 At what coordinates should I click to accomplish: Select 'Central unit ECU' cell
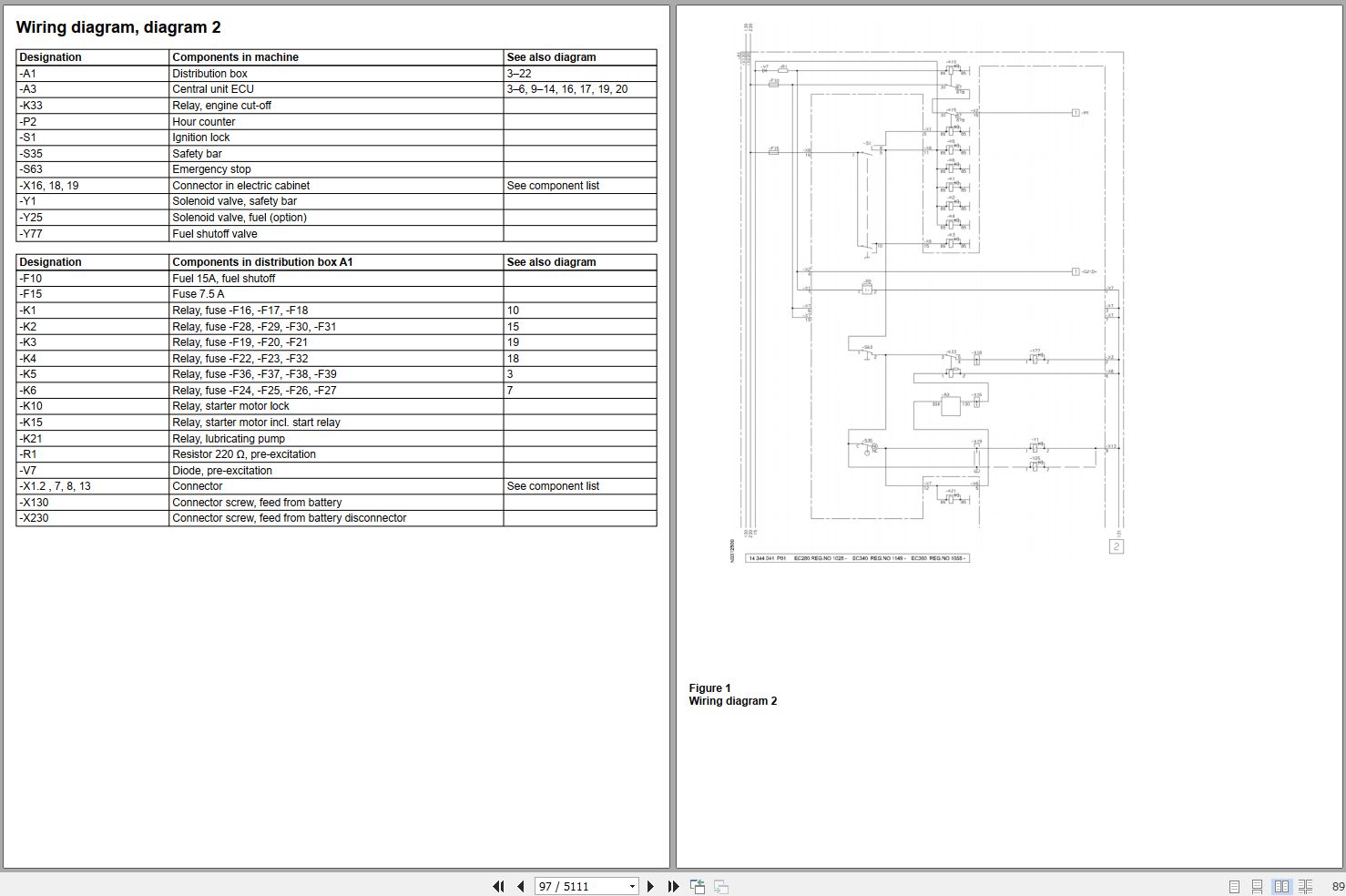point(336,89)
